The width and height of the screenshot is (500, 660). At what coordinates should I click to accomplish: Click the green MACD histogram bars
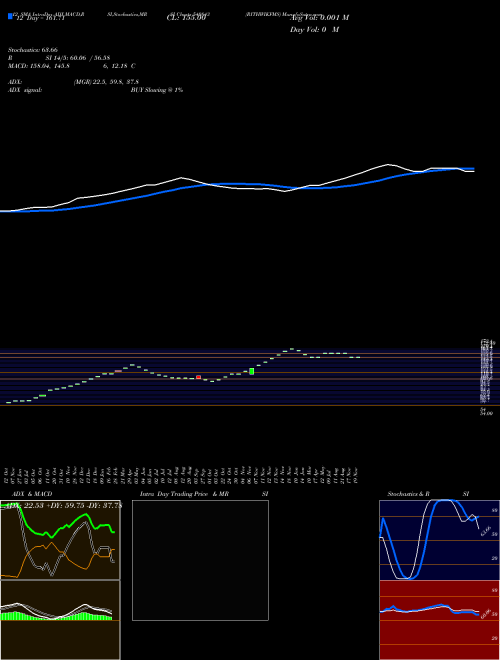click(x=56, y=616)
